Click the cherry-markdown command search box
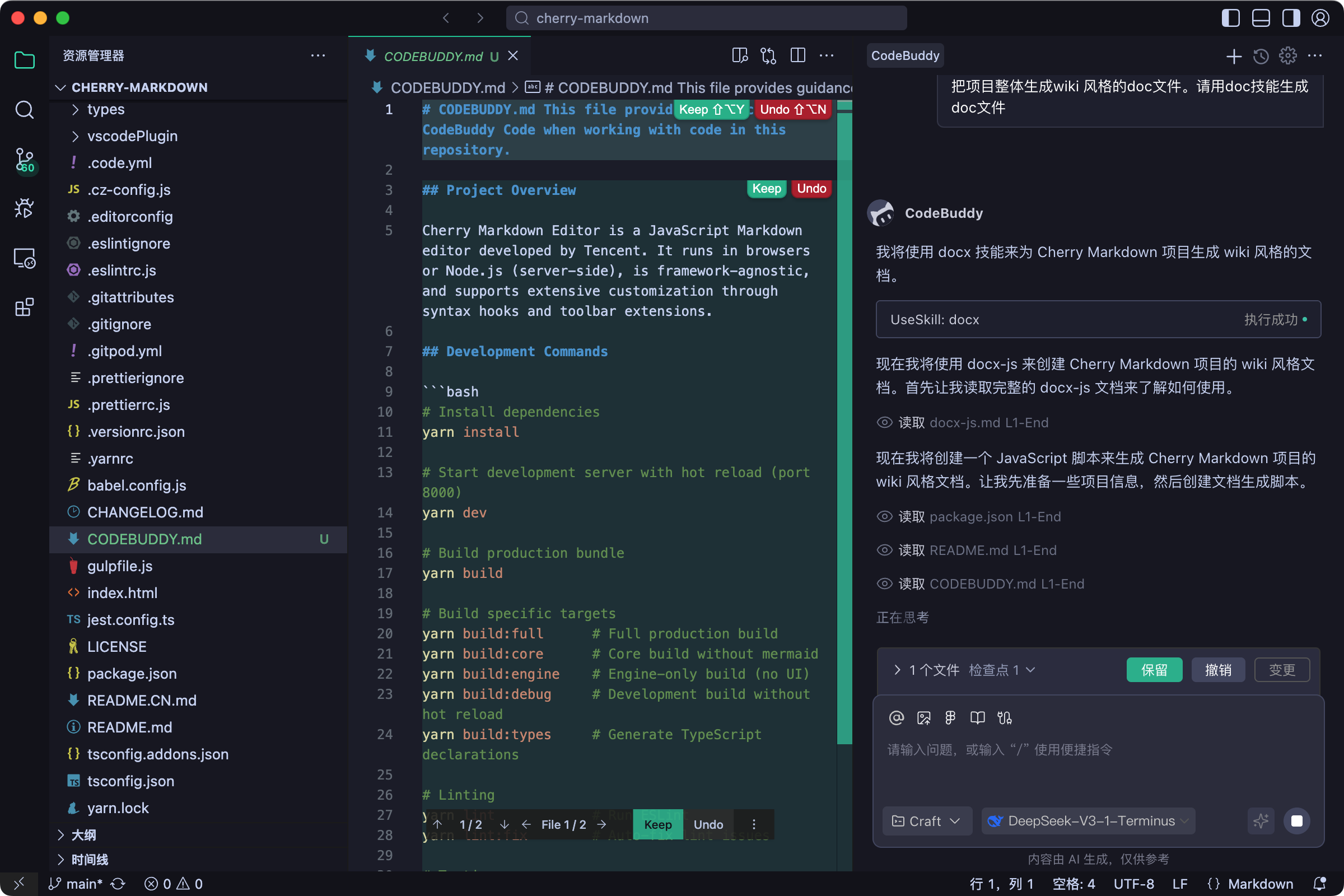 pyautogui.click(x=706, y=18)
